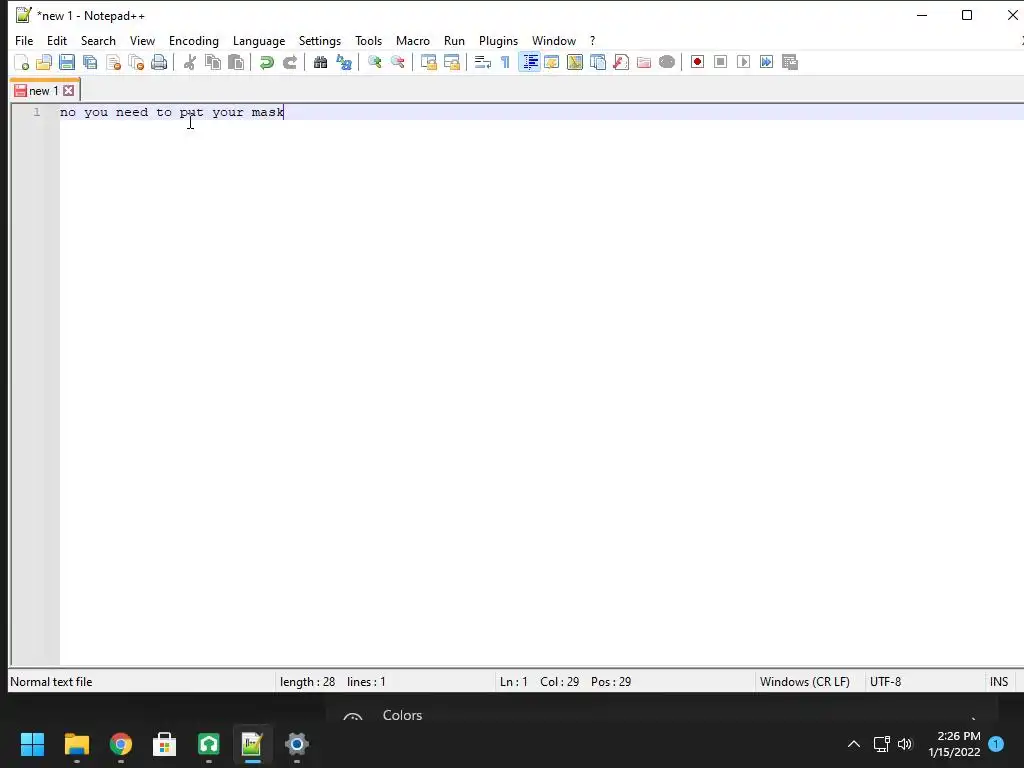Image resolution: width=1024 pixels, height=768 pixels.
Task: Open the Window menu
Action: pyautogui.click(x=554, y=40)
